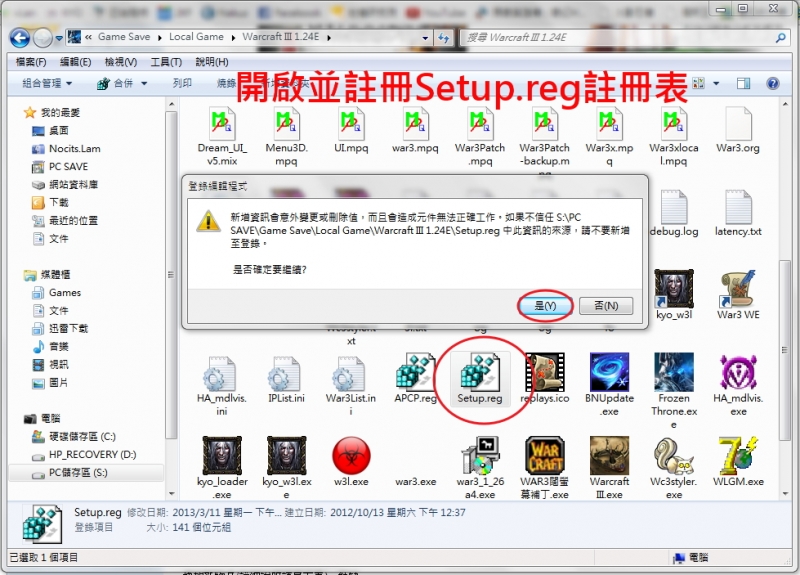Refresh the folder view button

coord(443,37)
